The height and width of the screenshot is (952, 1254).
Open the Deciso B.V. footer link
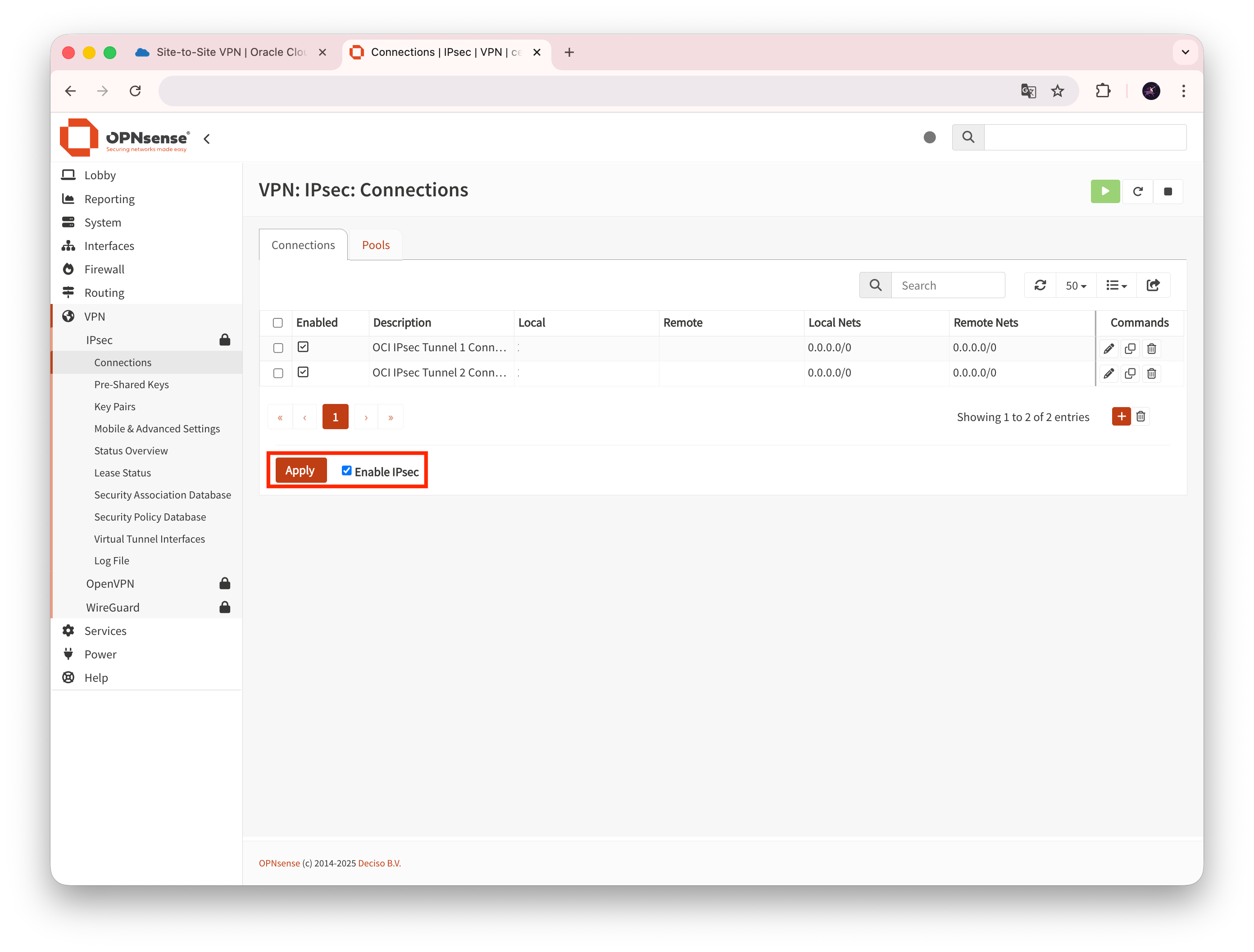(x=379, y=863)
